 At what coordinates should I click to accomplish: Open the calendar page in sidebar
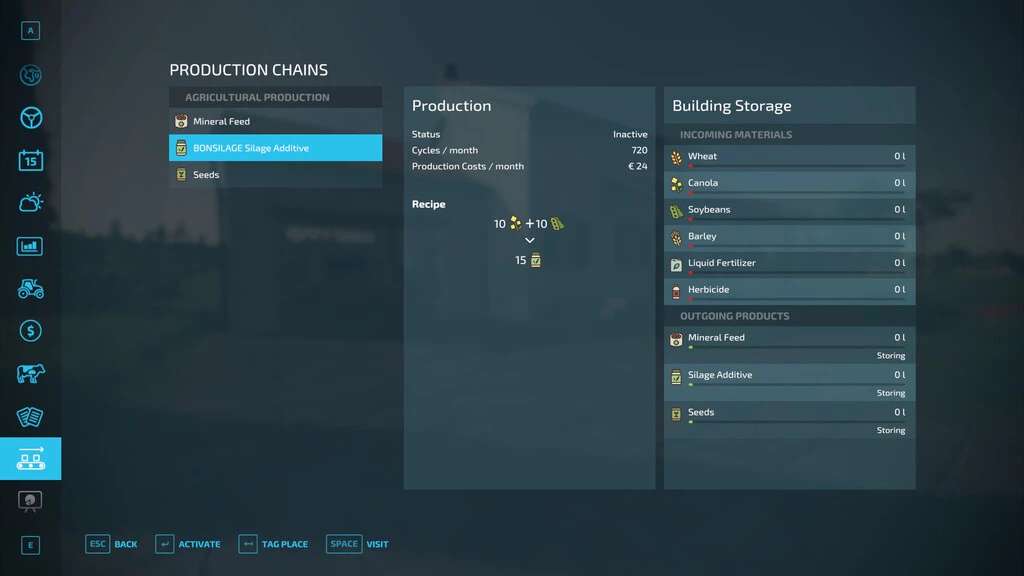[30, 160]
